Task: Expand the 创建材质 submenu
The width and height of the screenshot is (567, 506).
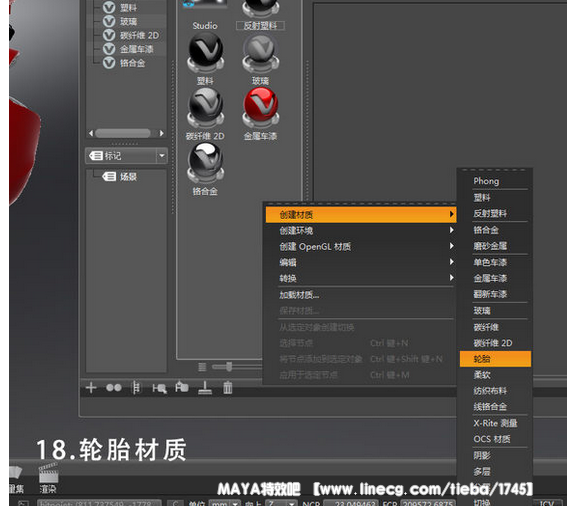Action: tap(361, 214)
